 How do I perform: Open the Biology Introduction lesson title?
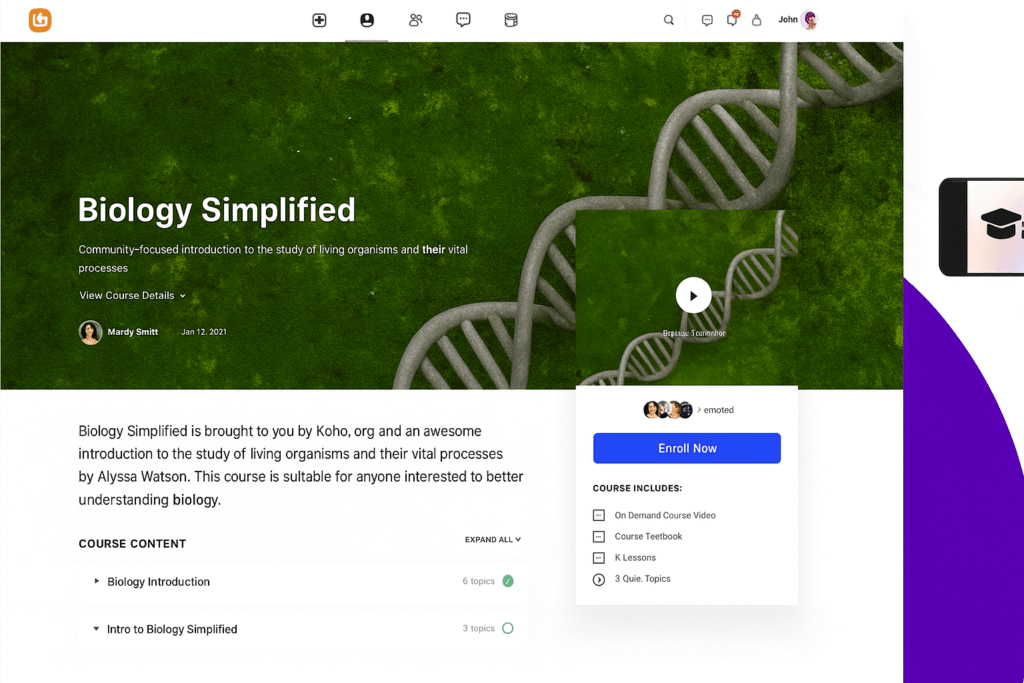point(159,582)
